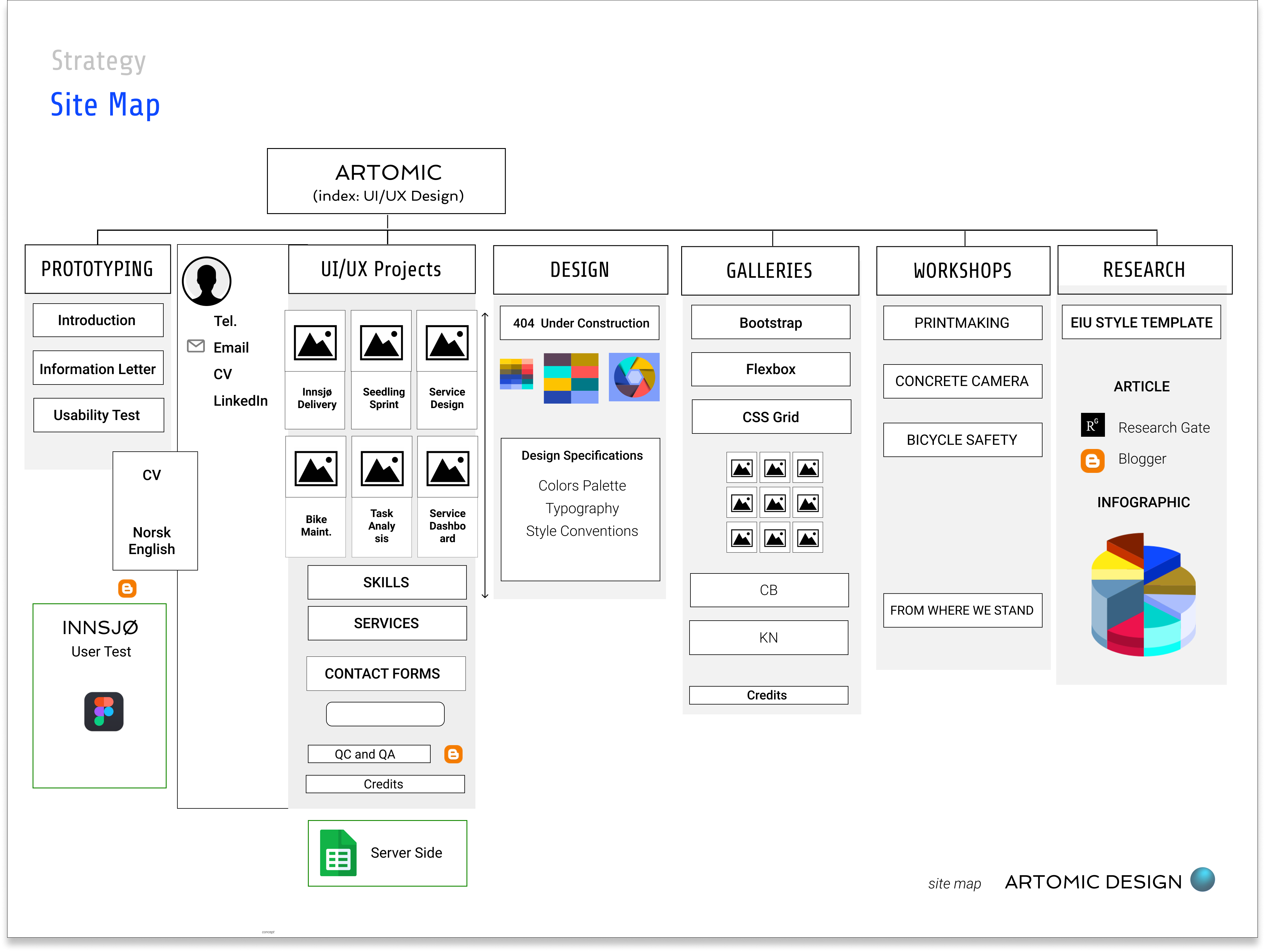
Task: Click the Research Gate link text
Action: pos(1164,428)
